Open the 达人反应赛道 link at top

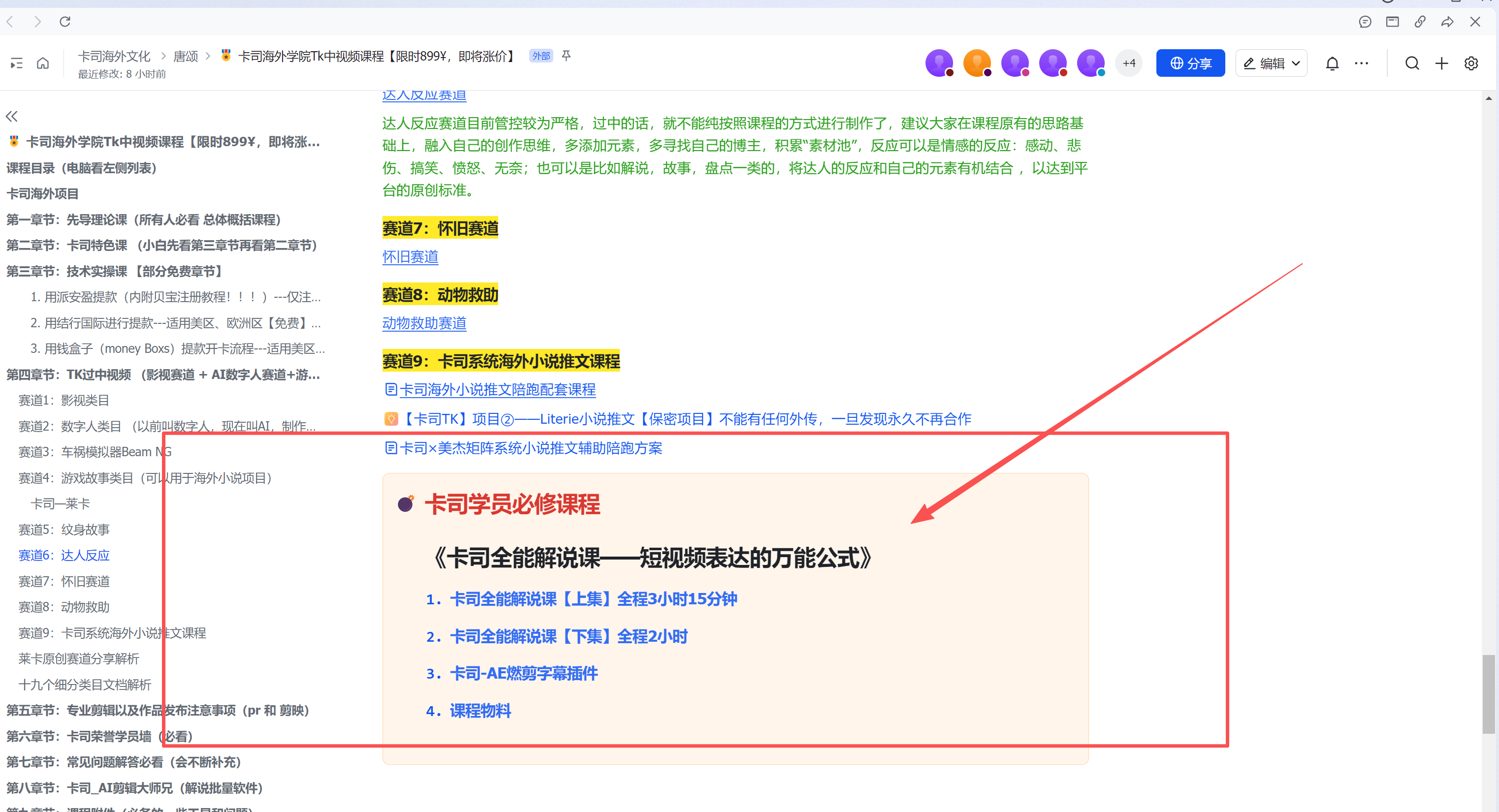pyautogui.click(x=424, y=95)
